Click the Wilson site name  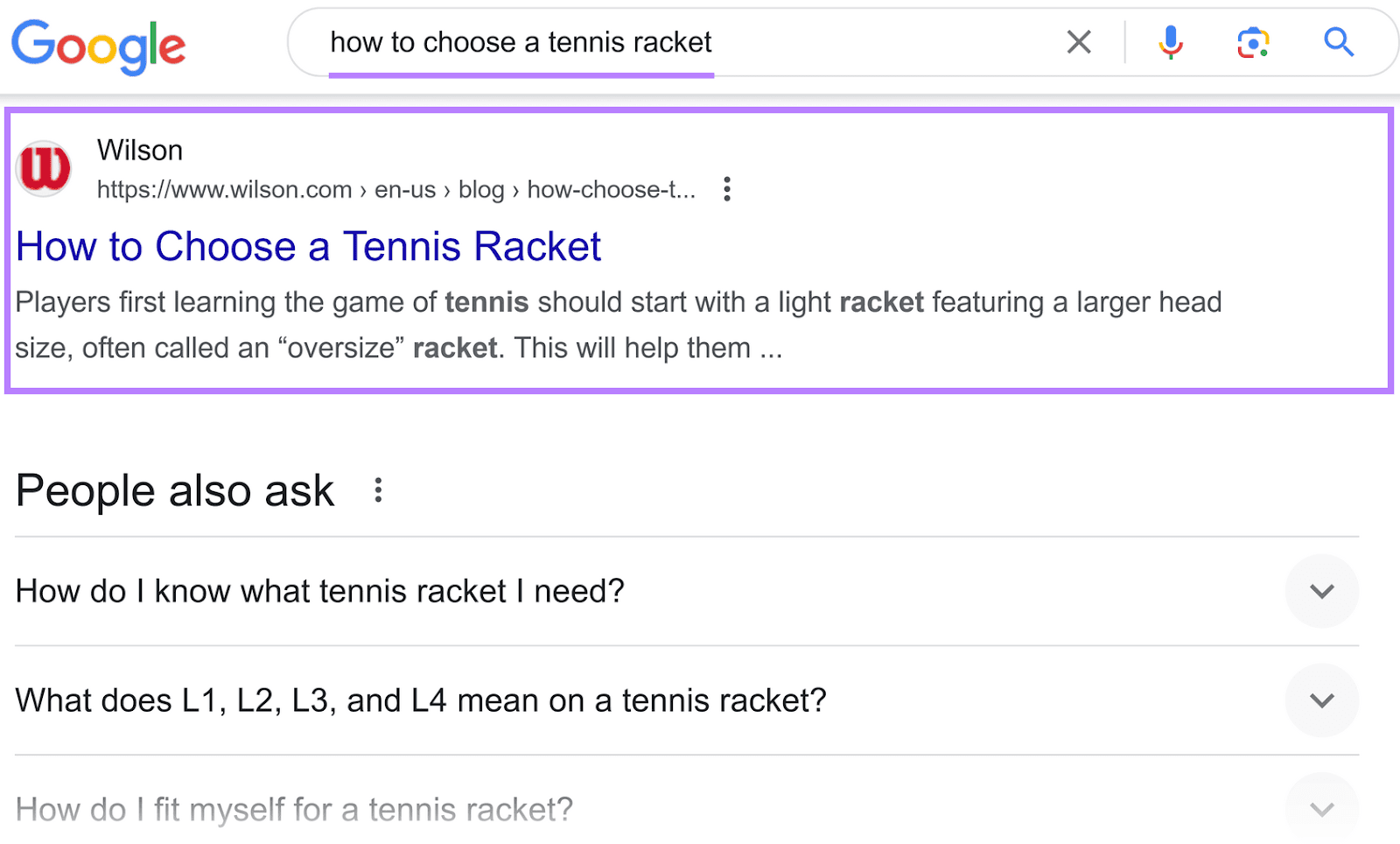coord(140,151)
